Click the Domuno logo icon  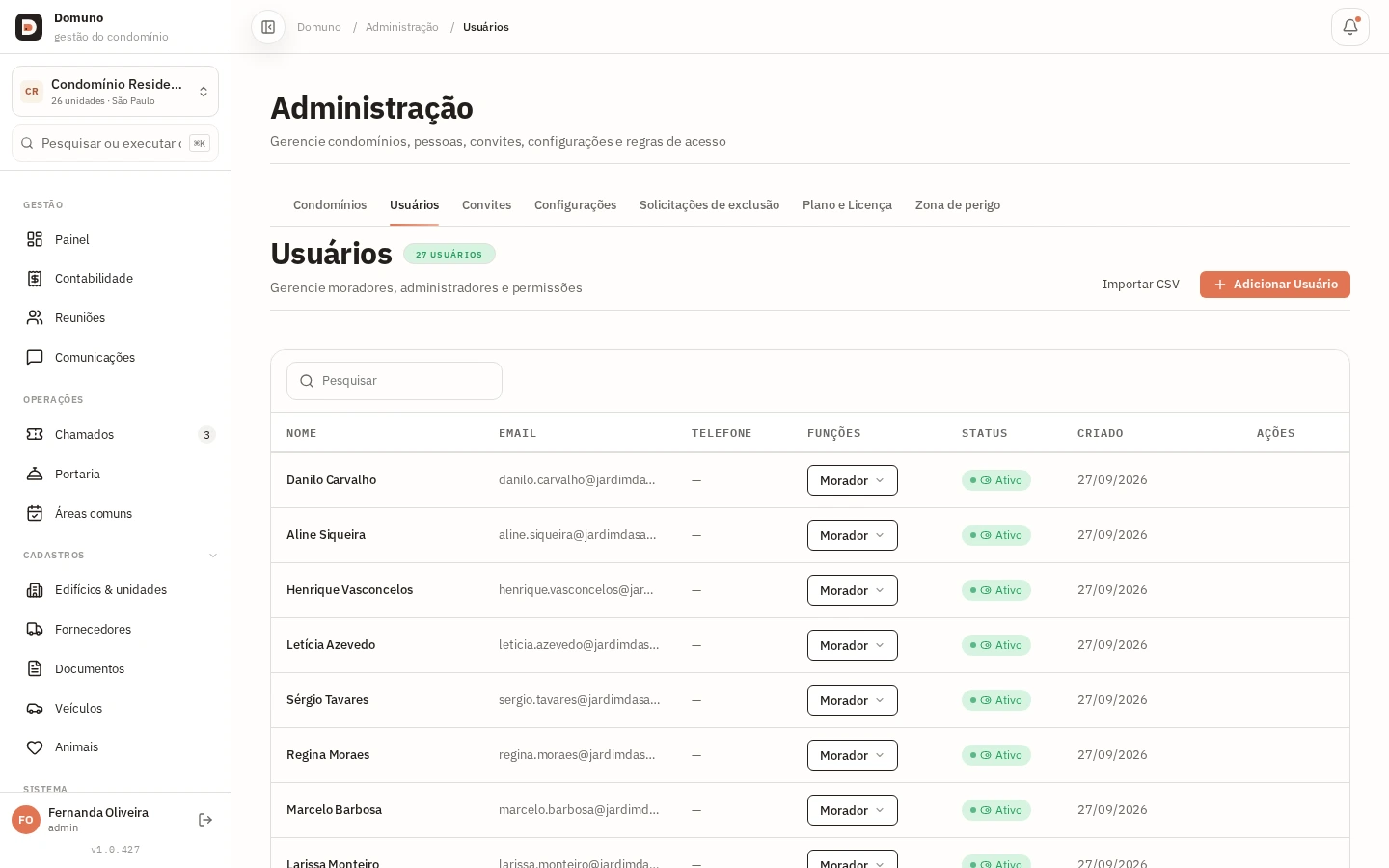tap(29, 27)
